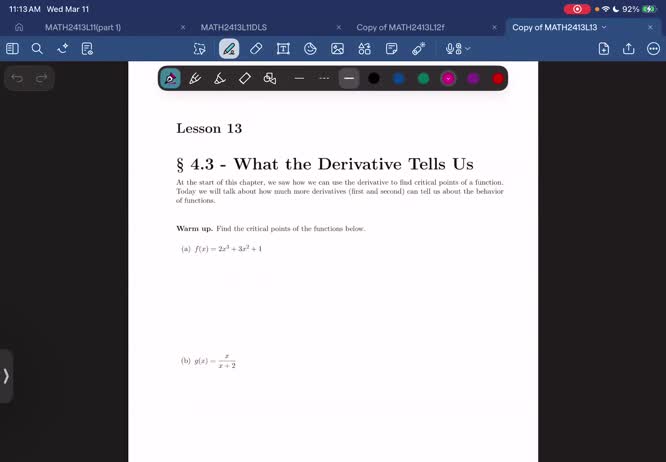The width and height of the screenshot is (666, 462).
Task: Select the lasso selection tool
Action: click(x=200, y=49)
